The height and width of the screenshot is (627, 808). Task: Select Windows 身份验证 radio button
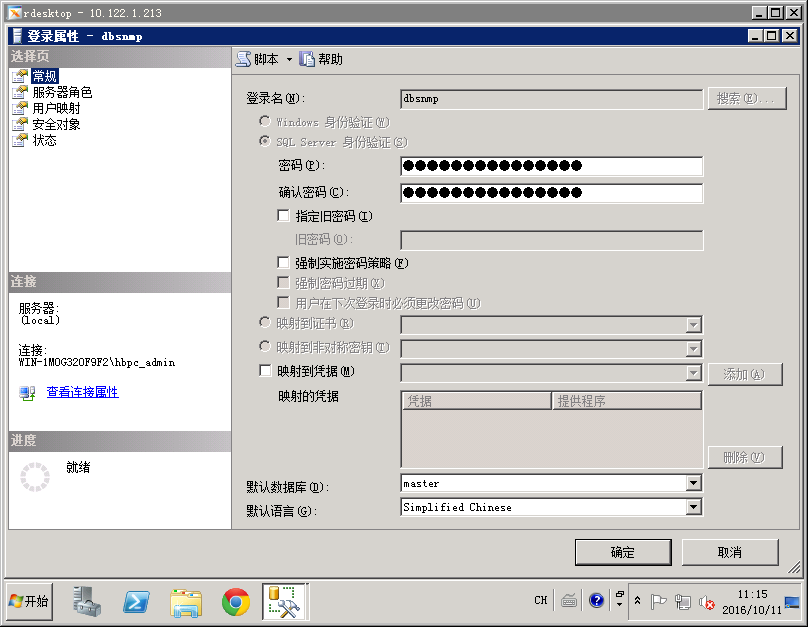[265, 121]
